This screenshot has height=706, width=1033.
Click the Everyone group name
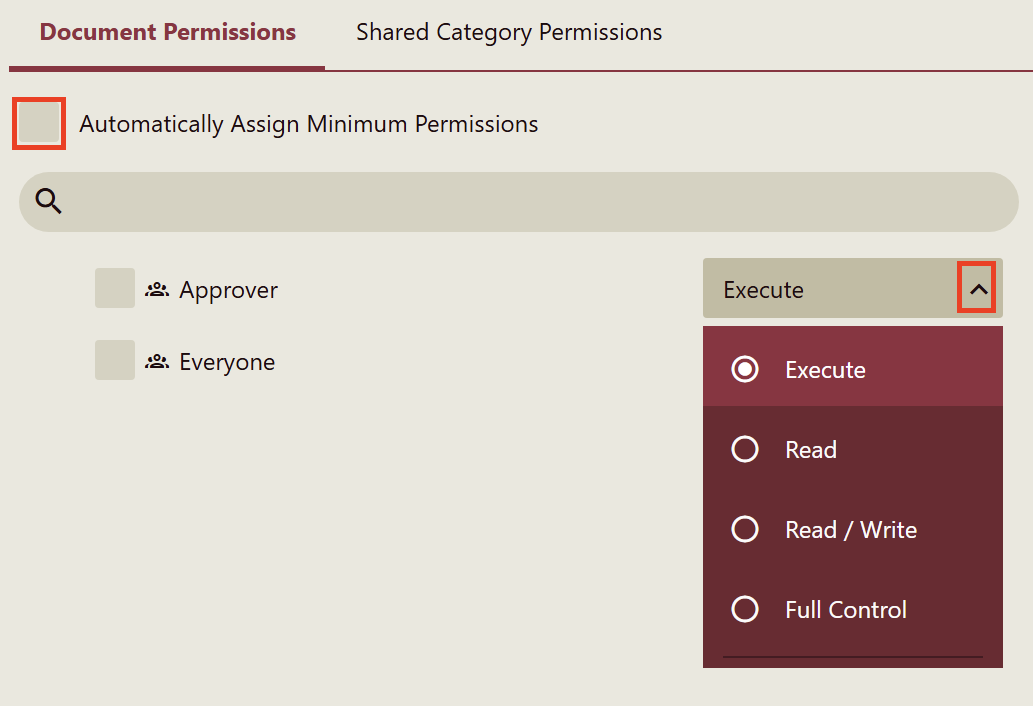(x=227, y=362)
